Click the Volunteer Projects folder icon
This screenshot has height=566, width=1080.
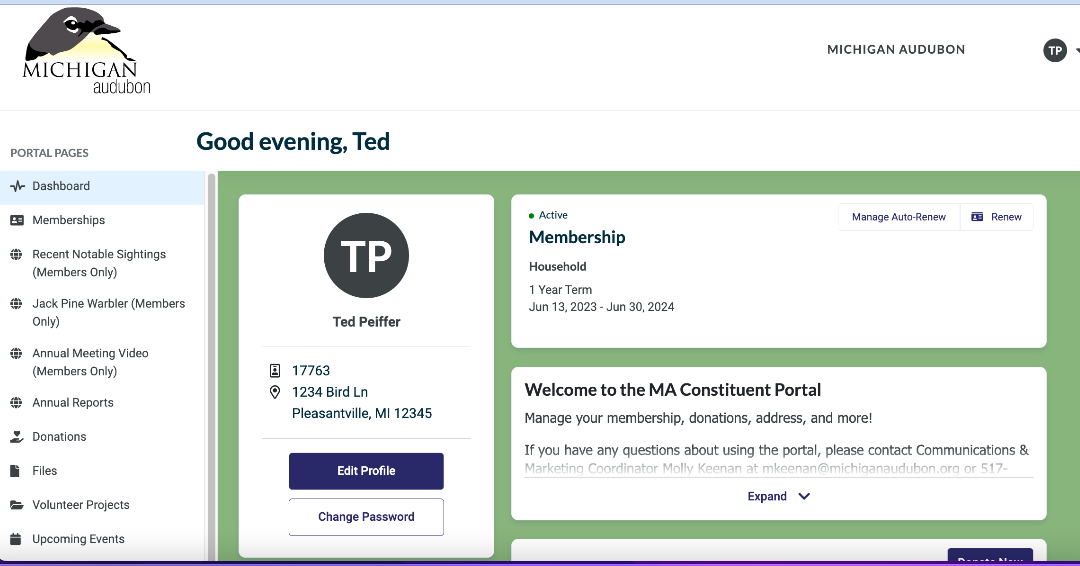click(x=17, y=505)
